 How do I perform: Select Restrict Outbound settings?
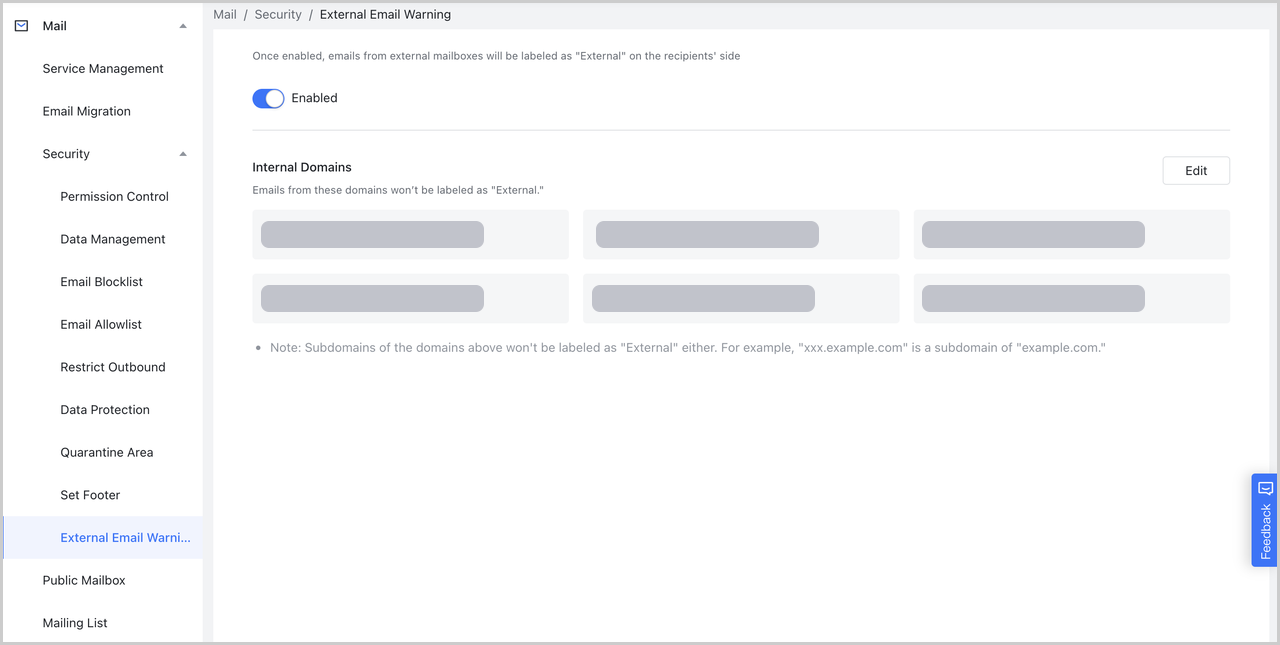pyautogui.click(x=113, y=367)
